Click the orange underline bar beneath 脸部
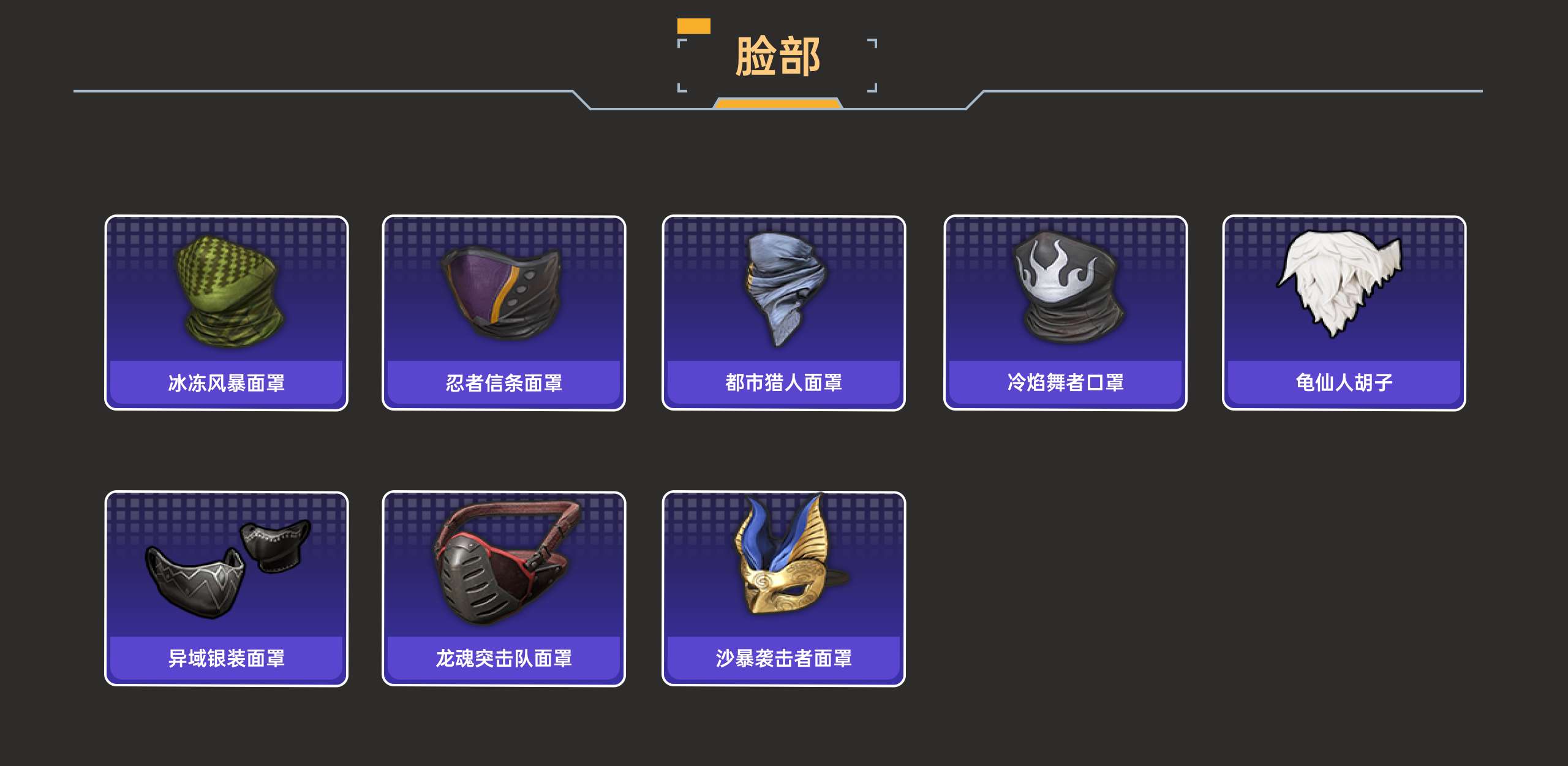Screen dimensions: 1568x766 (x=778, y=103)
